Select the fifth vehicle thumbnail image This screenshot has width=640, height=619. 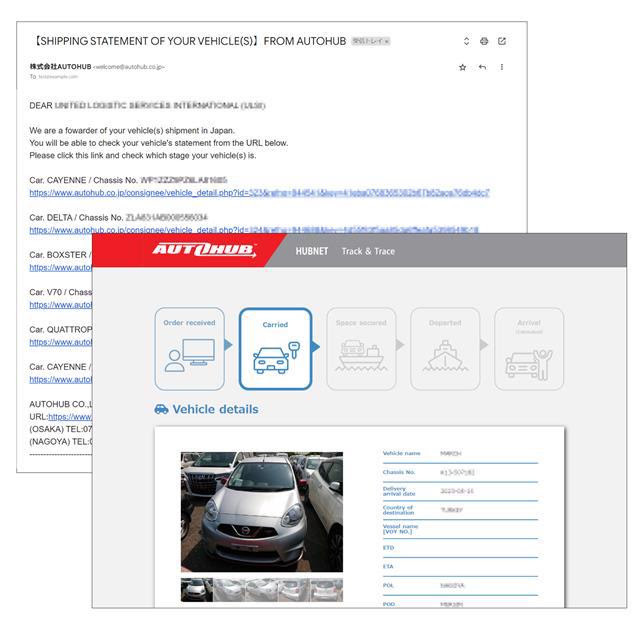click(327, 590)
